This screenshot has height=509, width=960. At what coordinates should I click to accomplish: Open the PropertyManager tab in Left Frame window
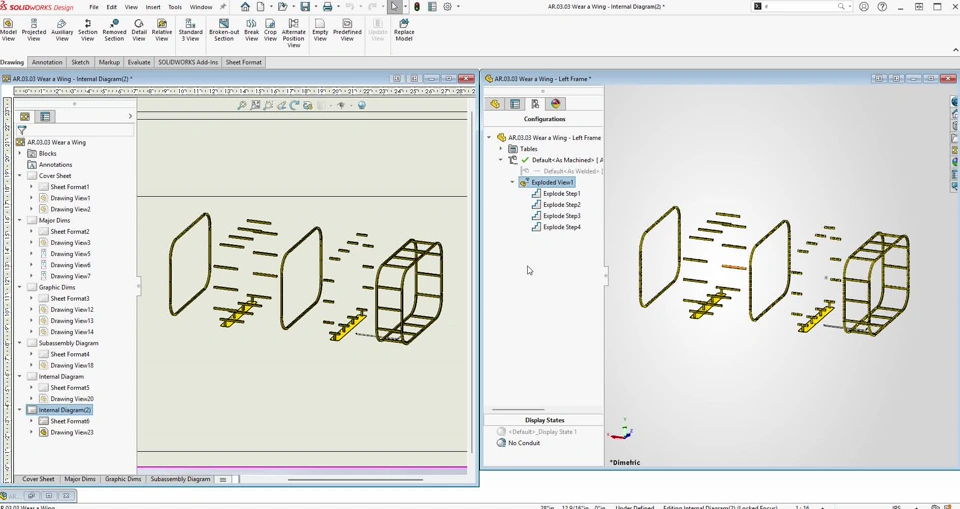point(515,104)
